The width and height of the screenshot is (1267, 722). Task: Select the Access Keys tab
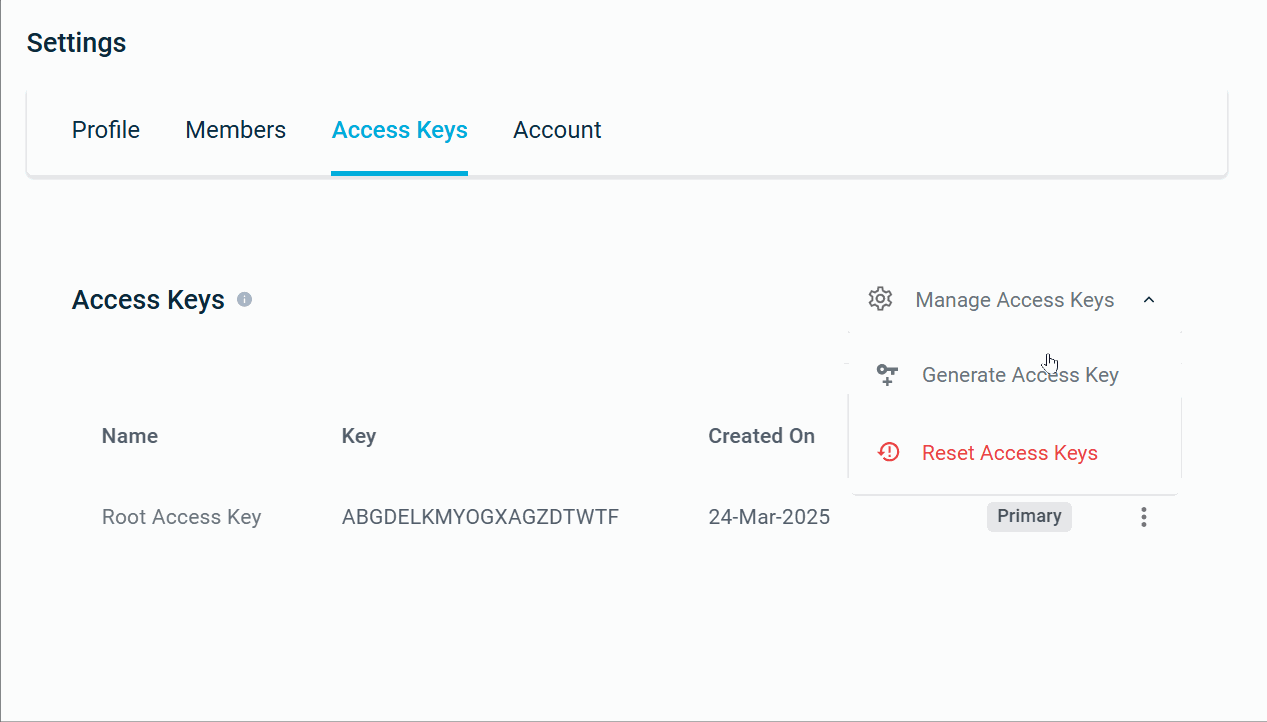[399, 130]
